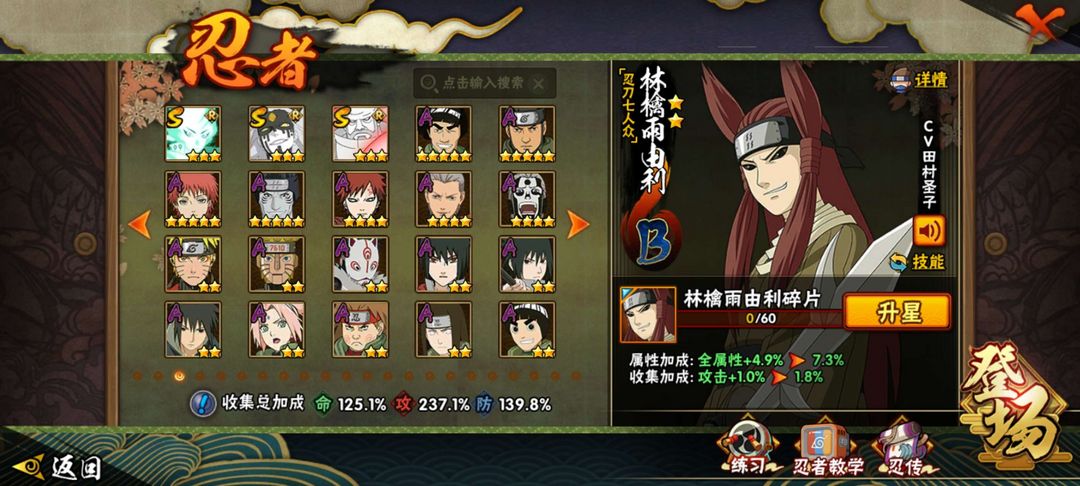Select pink-haired Sakura ninja portrait
Viewport: 1080px width, 486px height.
click(x=277, y=329)
